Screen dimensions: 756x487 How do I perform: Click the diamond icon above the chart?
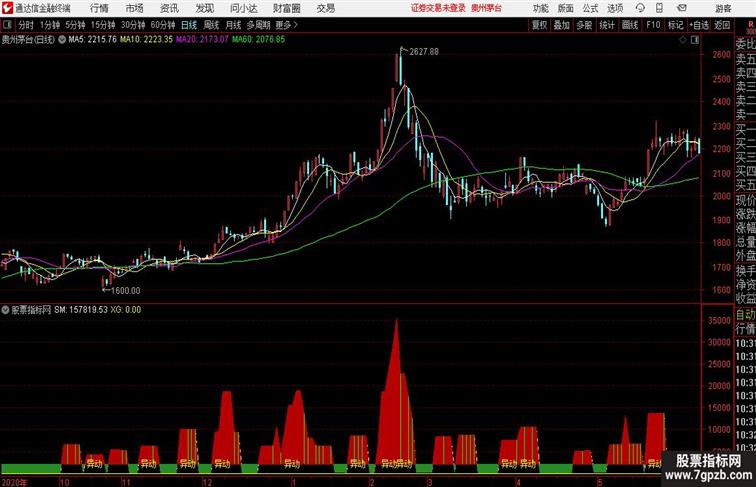click(683, 40)
